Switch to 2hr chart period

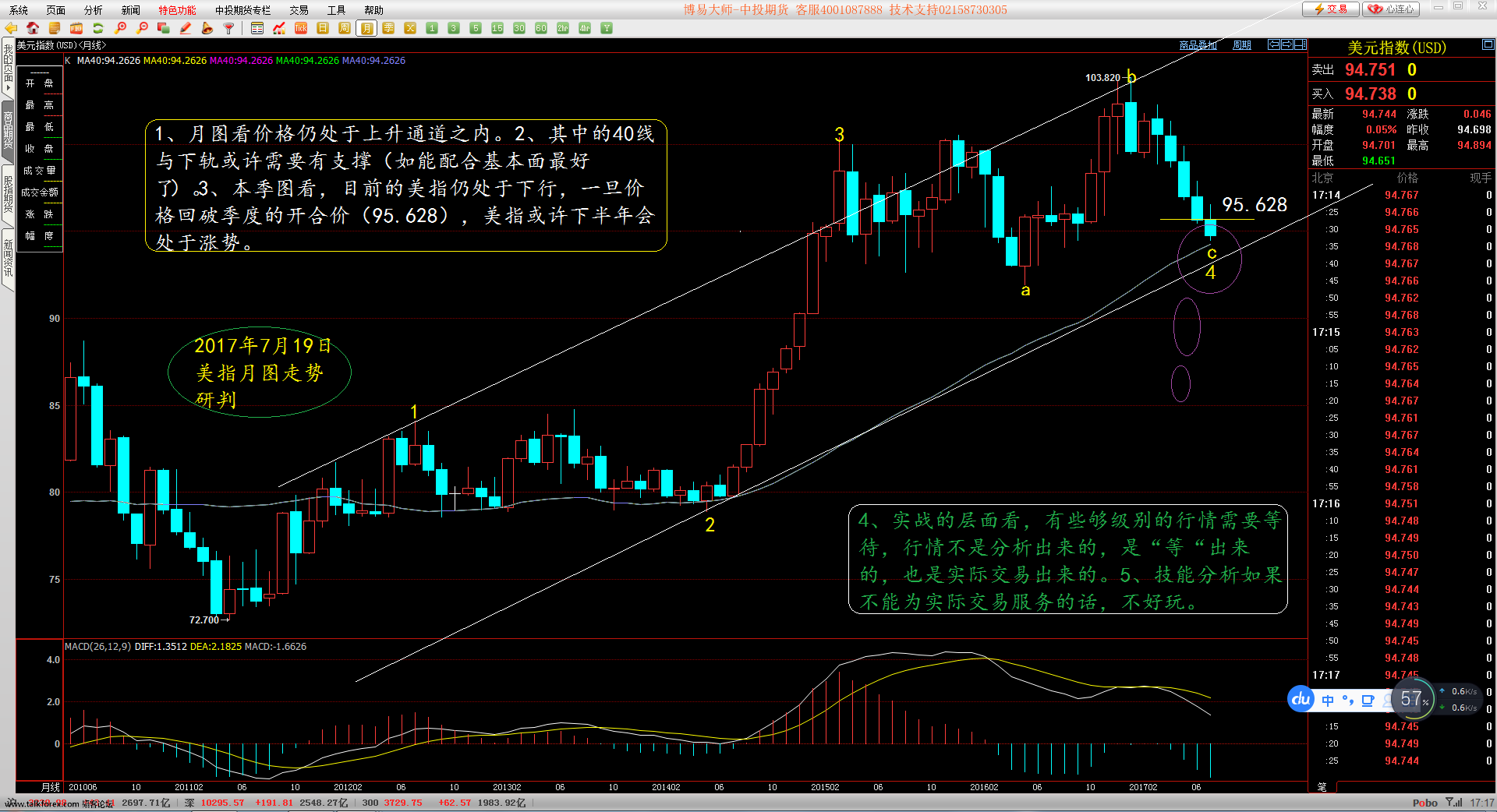click(563, 28)
